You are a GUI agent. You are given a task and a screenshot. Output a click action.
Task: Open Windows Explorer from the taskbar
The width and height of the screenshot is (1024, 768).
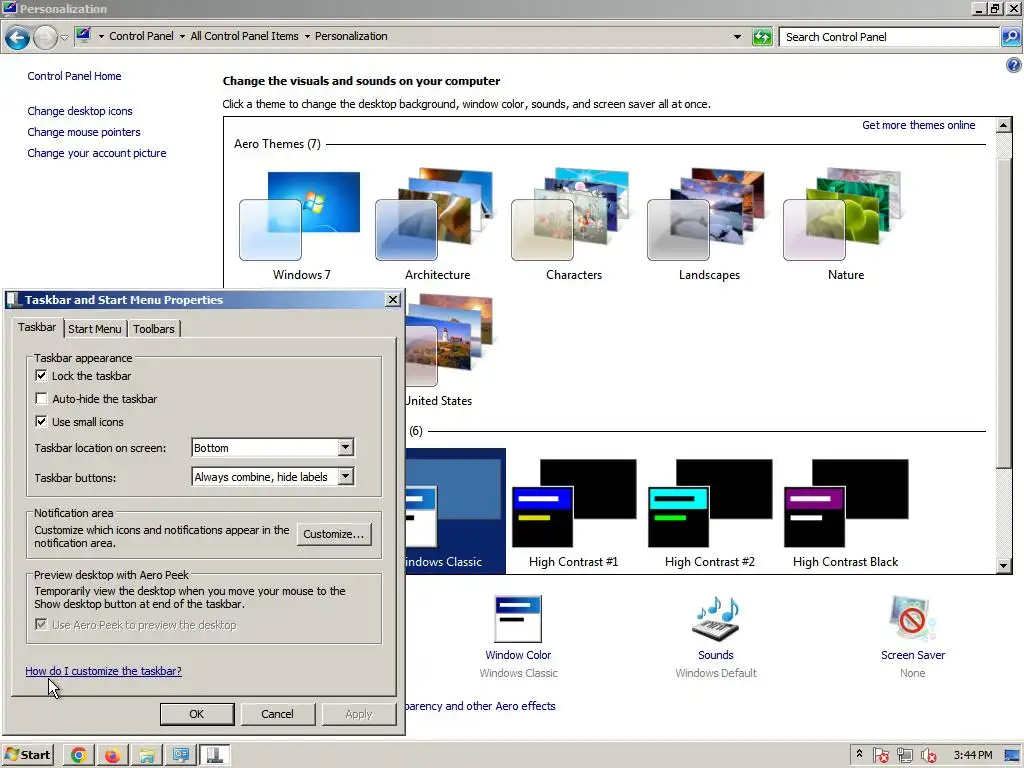[x=146, y=756]
